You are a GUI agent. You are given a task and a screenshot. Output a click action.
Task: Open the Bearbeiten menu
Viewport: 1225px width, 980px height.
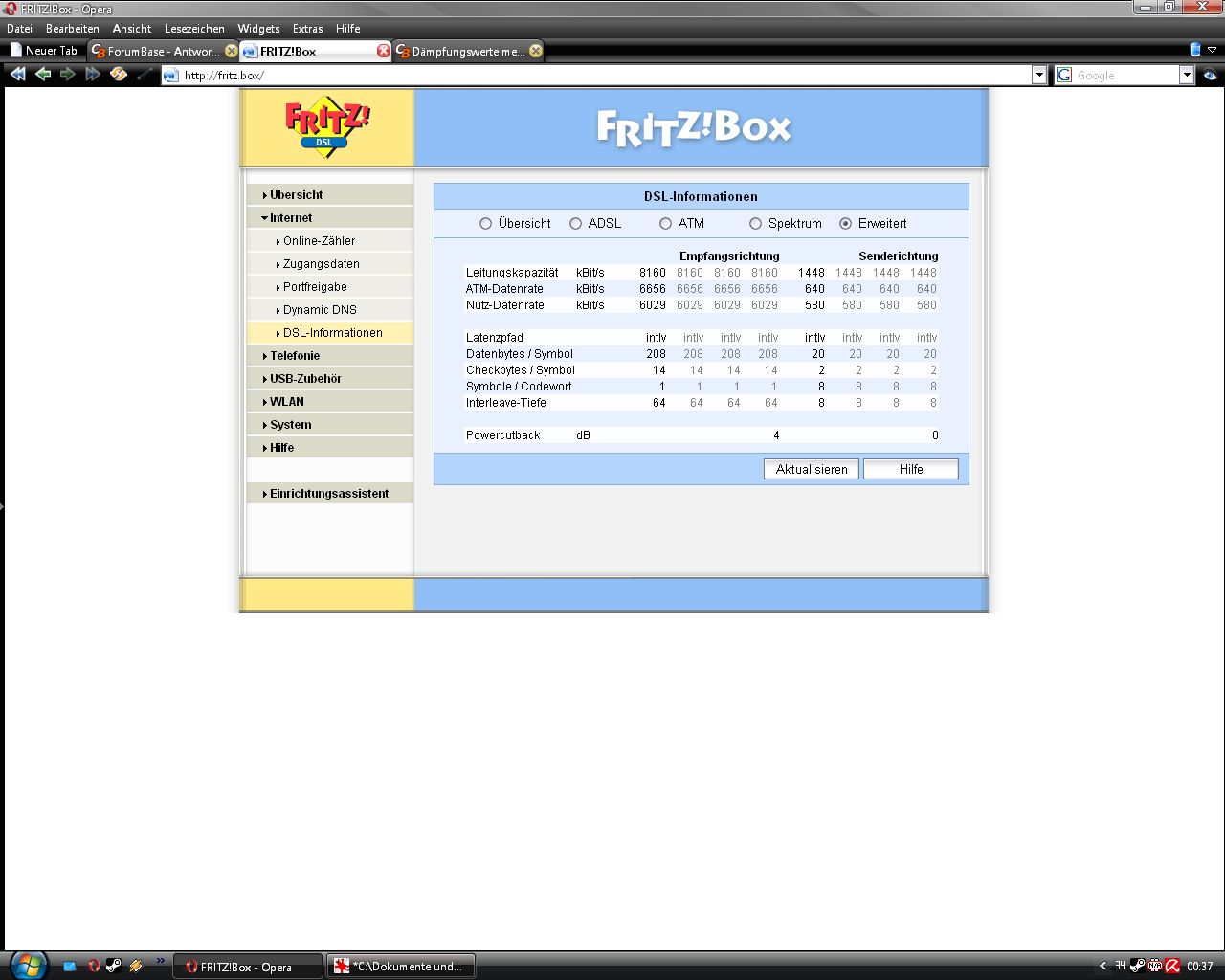(x=73, y=29)
